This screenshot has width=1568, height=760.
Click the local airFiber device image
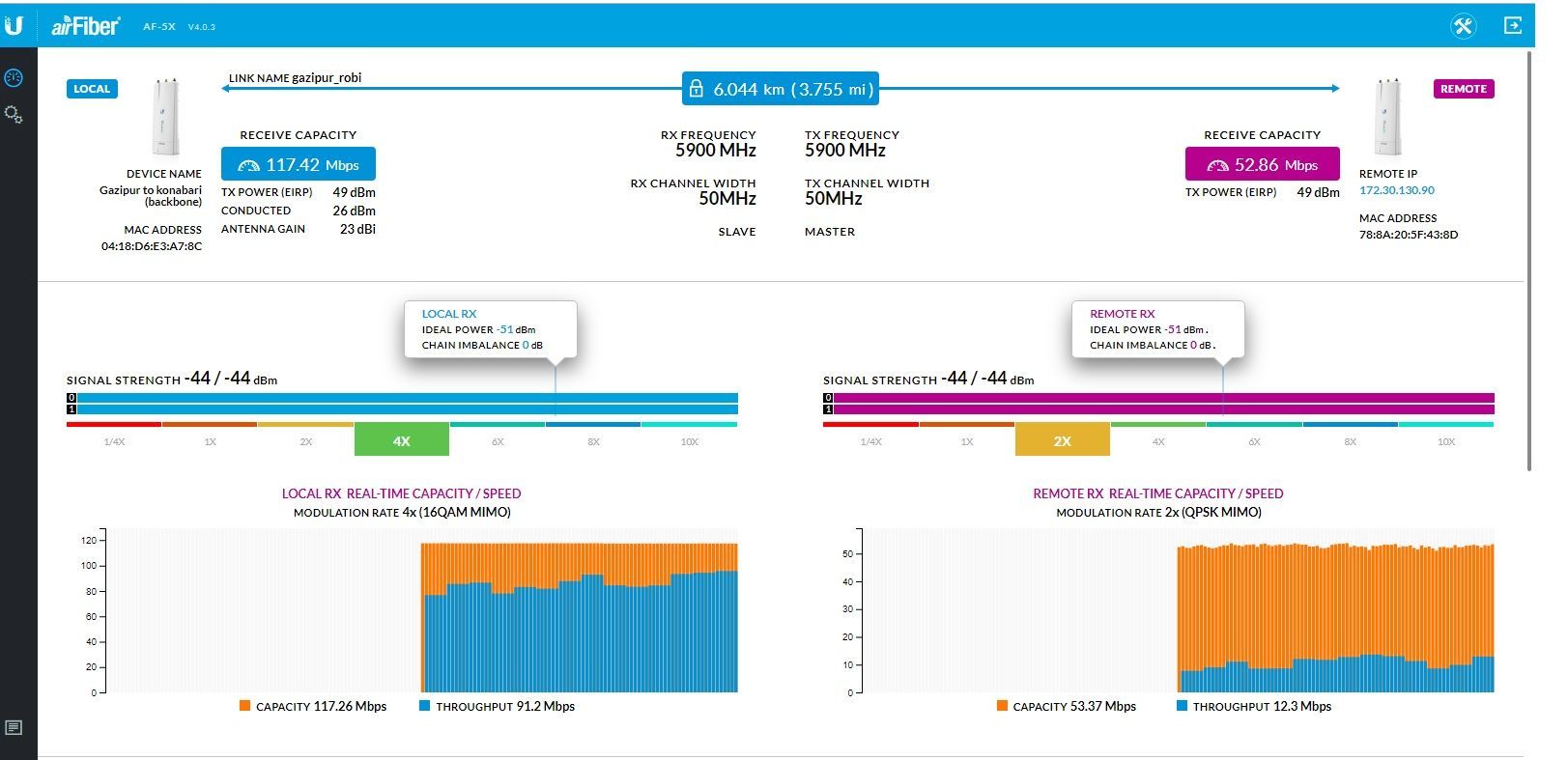point(165,117)
